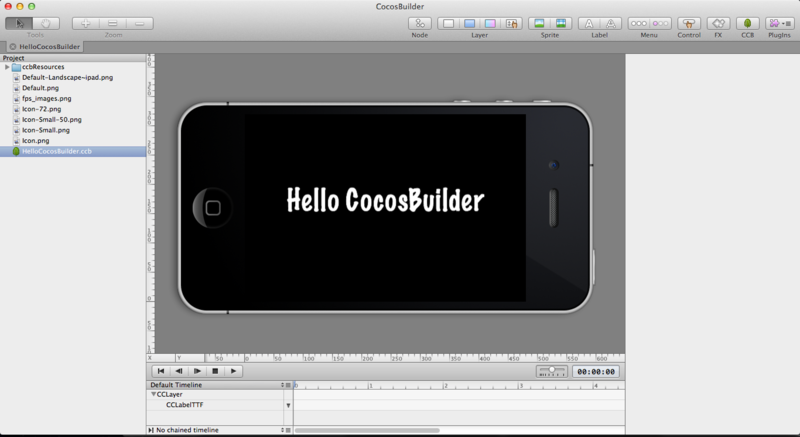Expand CCLabelTTF properties arrow
The height and width of the screenshot is (437, 800).
pos(288,405)
